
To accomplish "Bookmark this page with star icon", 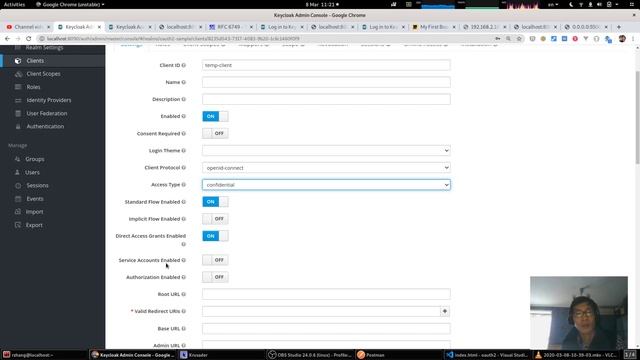I will click(519, 38).
